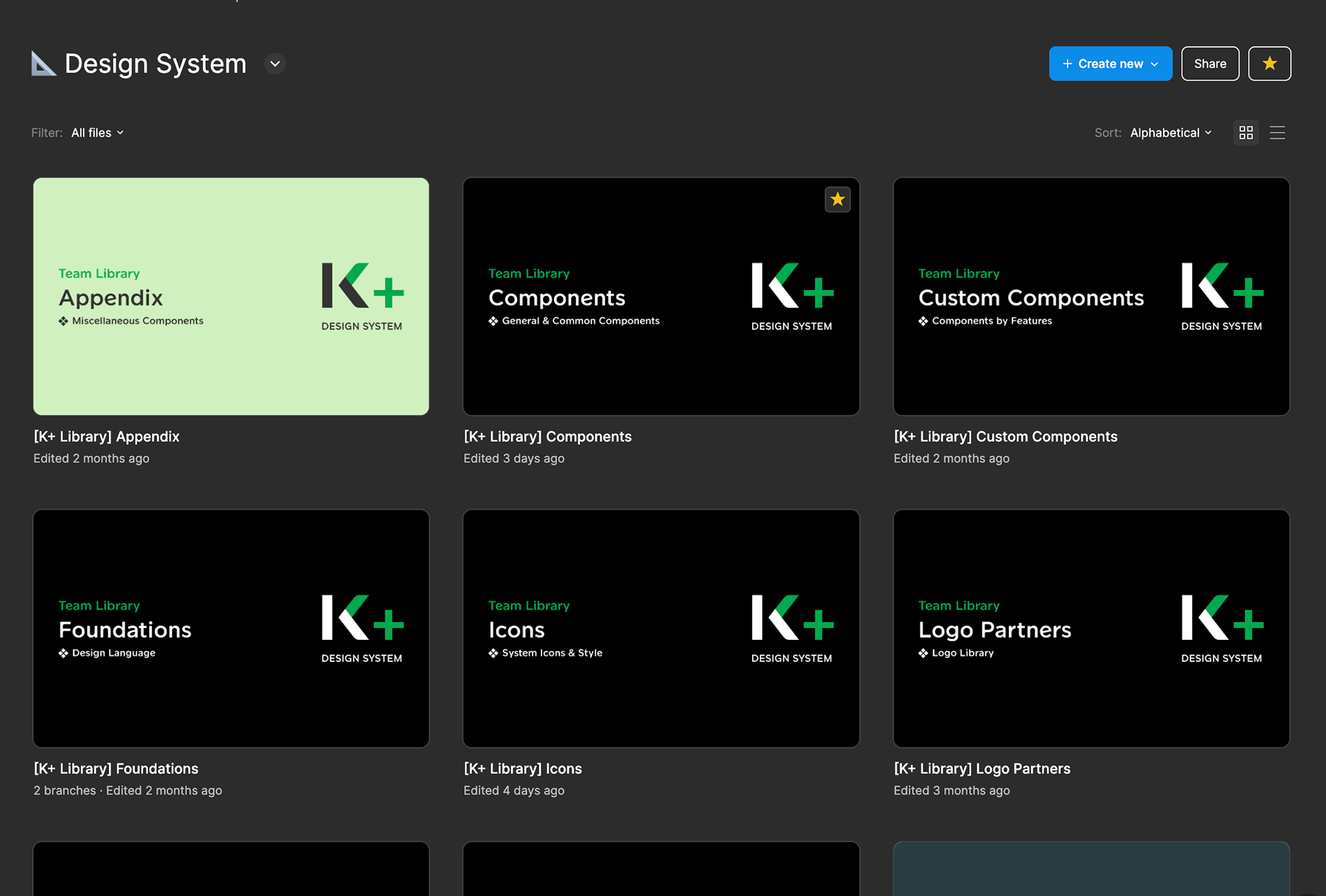Click the component icon beside Components by Features
1326x896 pixels.
[923, 321]
